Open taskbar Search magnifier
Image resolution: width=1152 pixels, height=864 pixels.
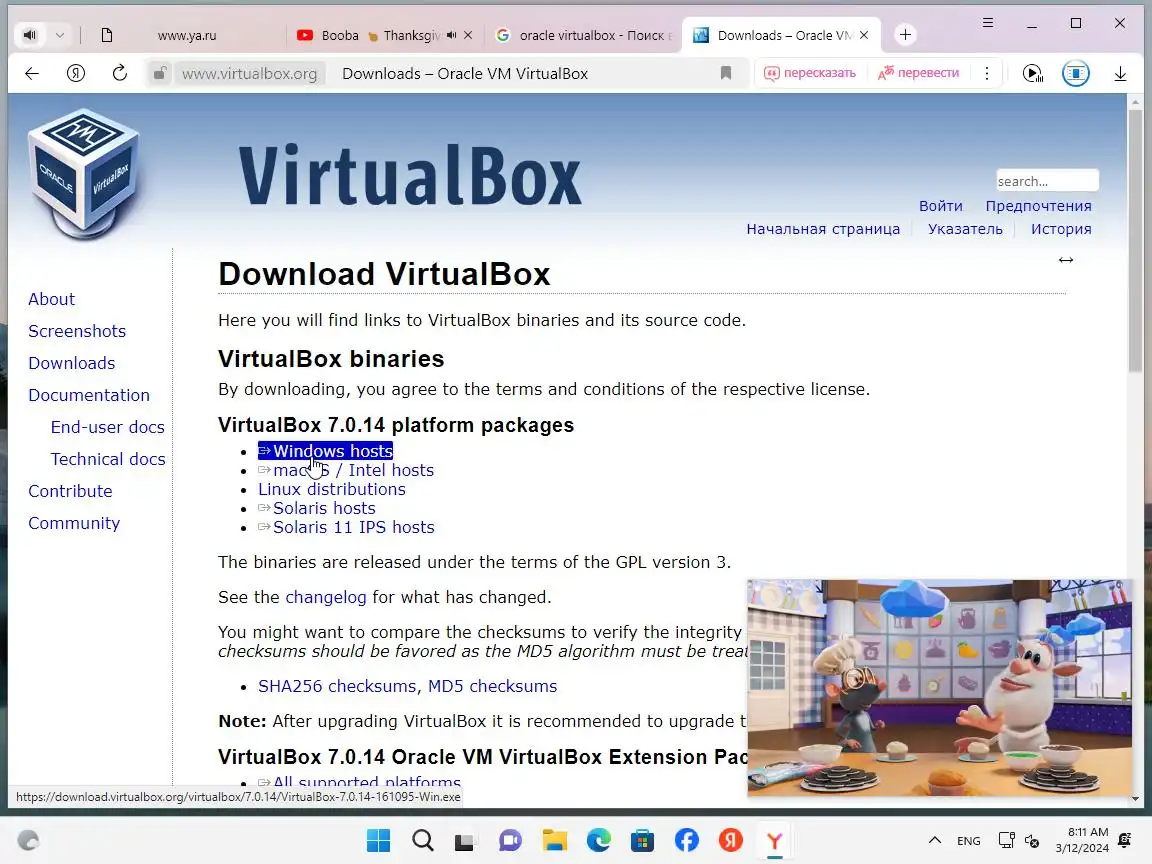(422, 840)
